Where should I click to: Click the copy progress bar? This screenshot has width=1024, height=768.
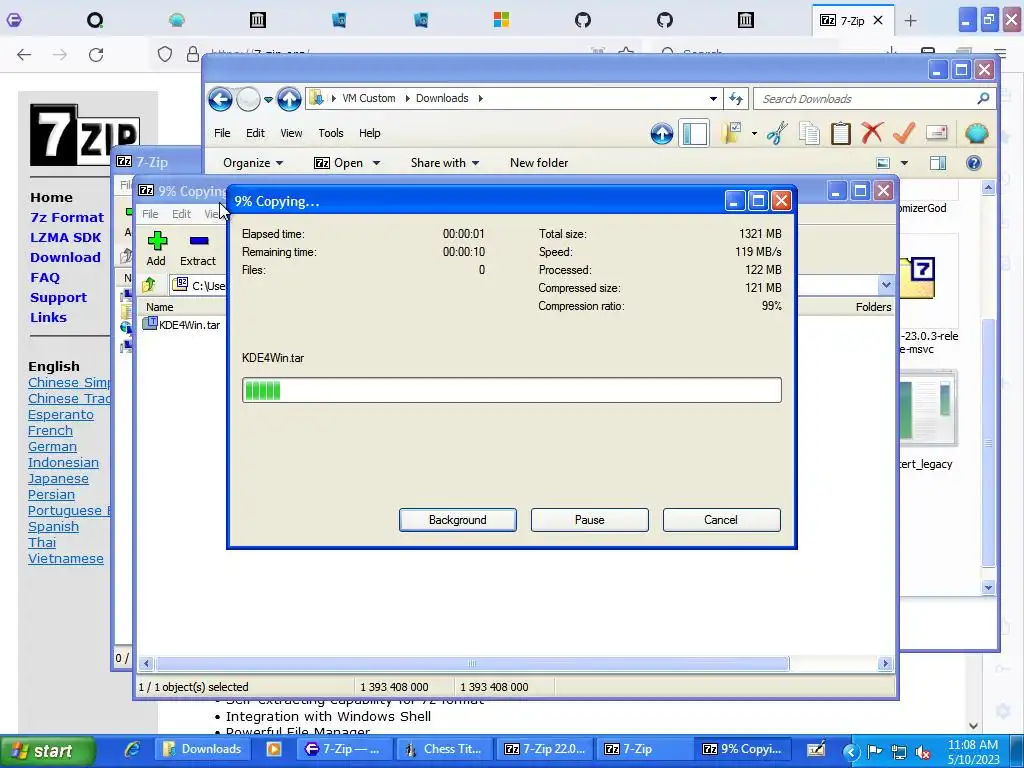(511, 390)
